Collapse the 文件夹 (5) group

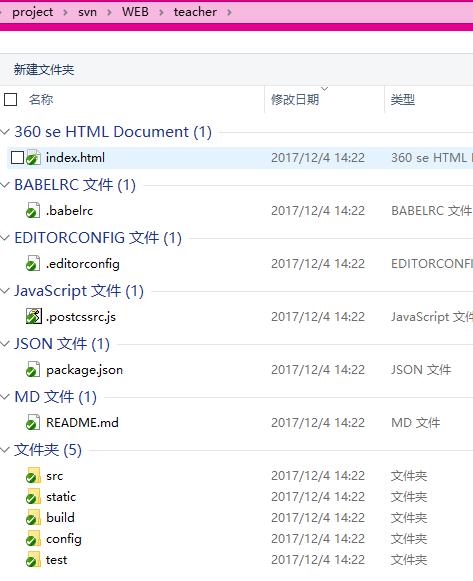(x=5, y=450)
